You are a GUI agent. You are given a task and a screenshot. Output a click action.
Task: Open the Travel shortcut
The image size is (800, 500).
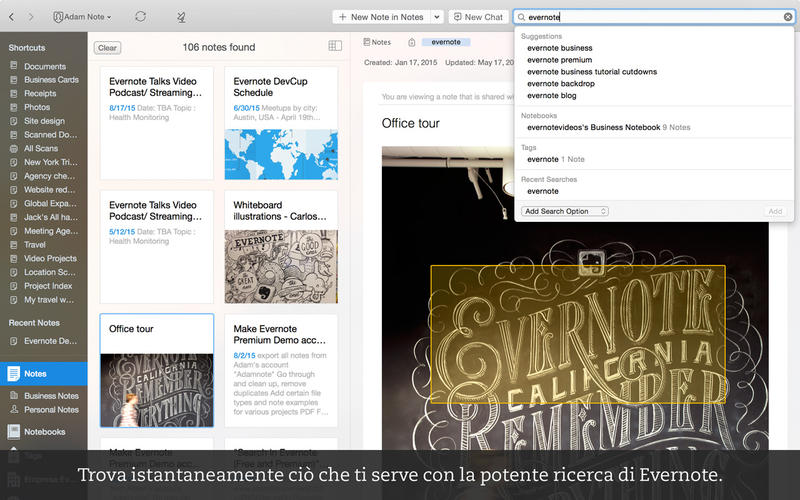[35, 245]
